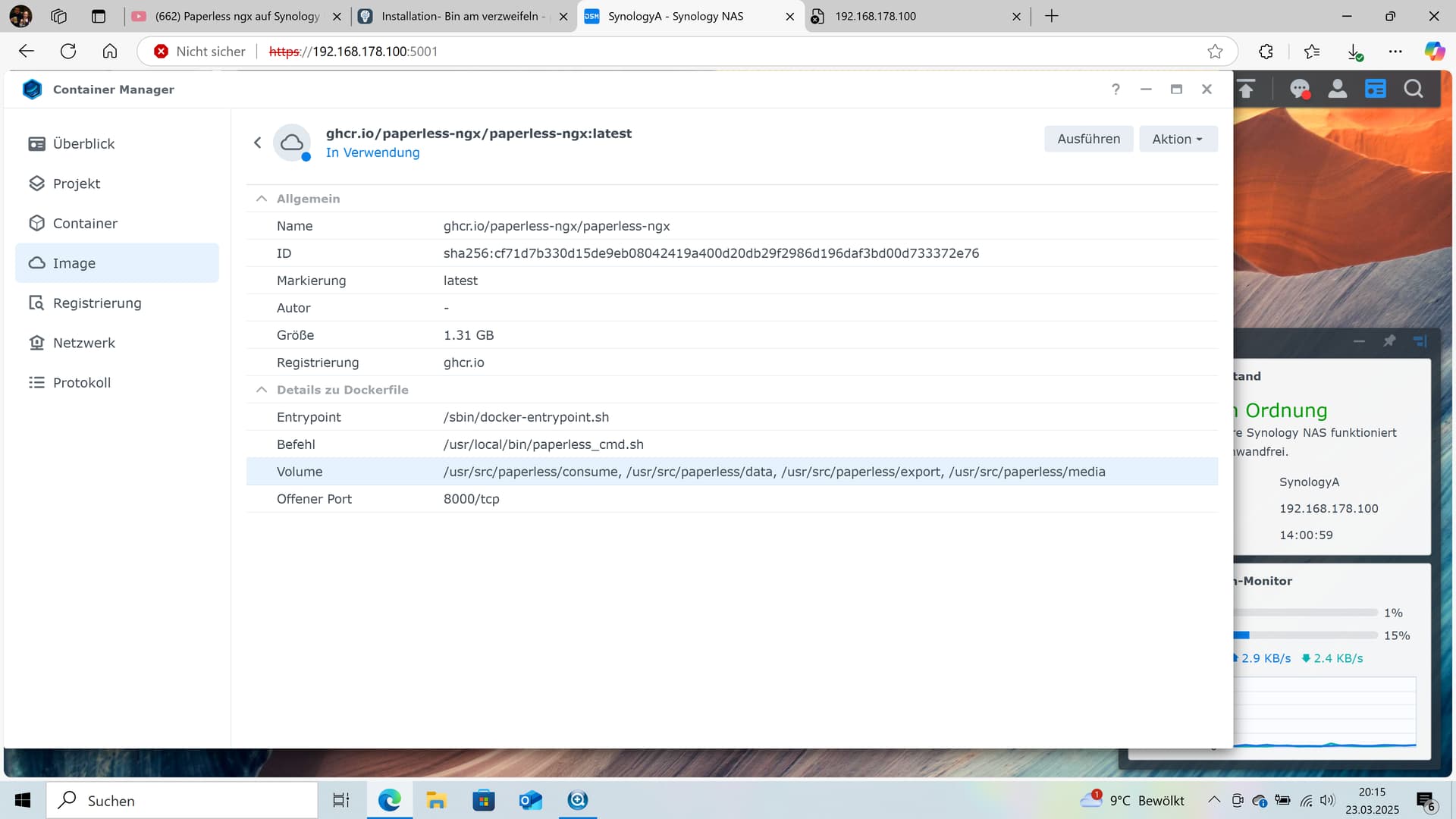The height and width of the screenshot is (819, 1456).
Task: Pin the DSM widget panel
Action: [x=1389, y=341]
